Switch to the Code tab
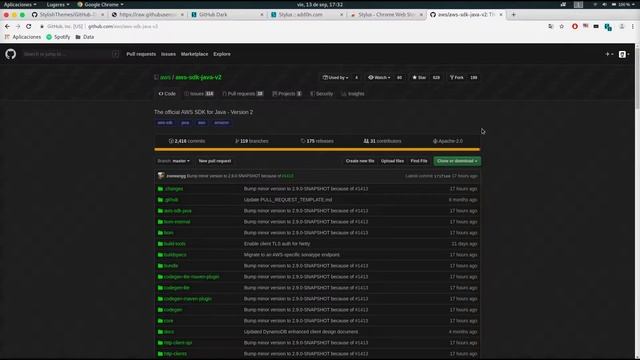640x360 pixels. [x=167, y=93]
